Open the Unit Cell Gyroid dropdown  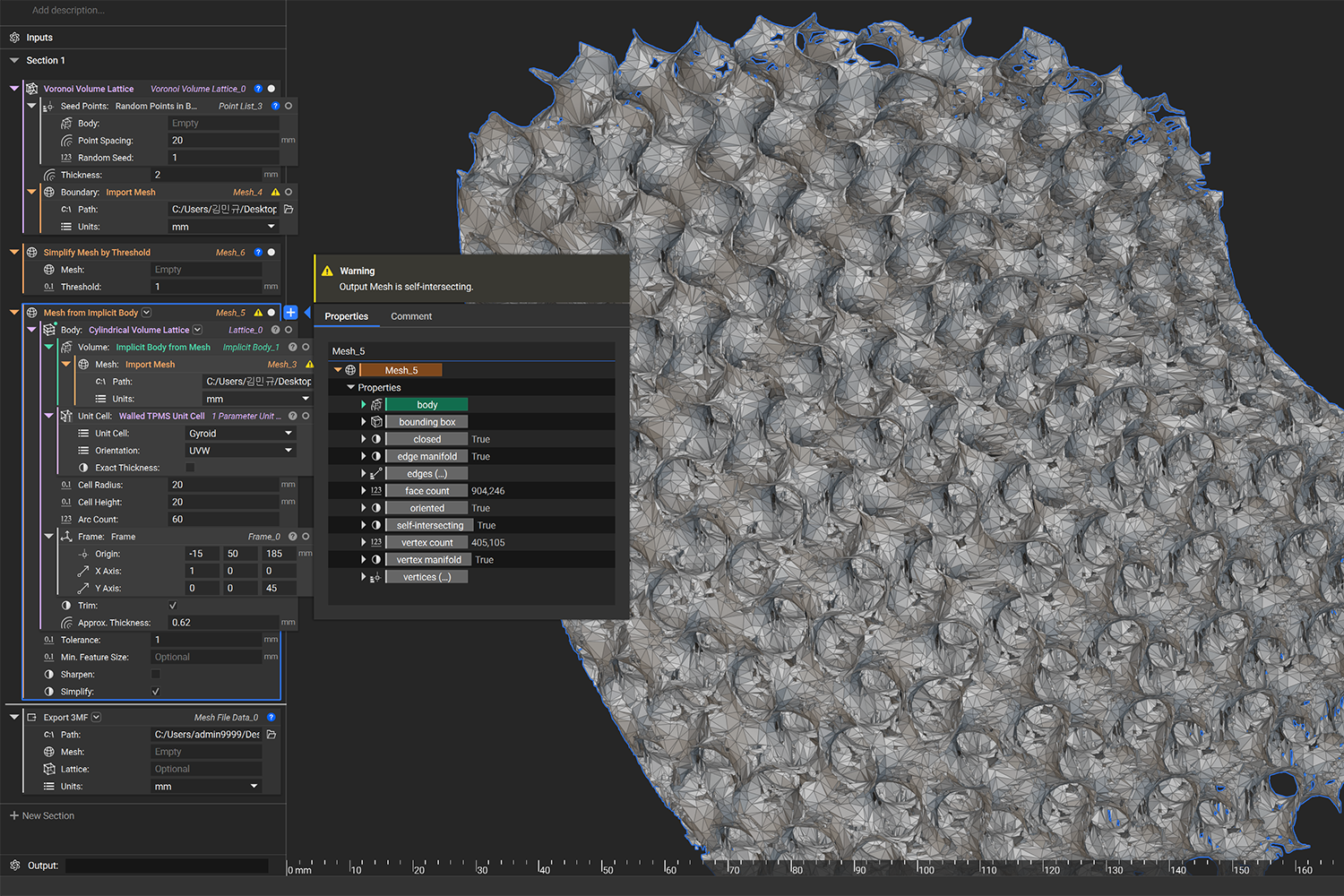point(240,434)
